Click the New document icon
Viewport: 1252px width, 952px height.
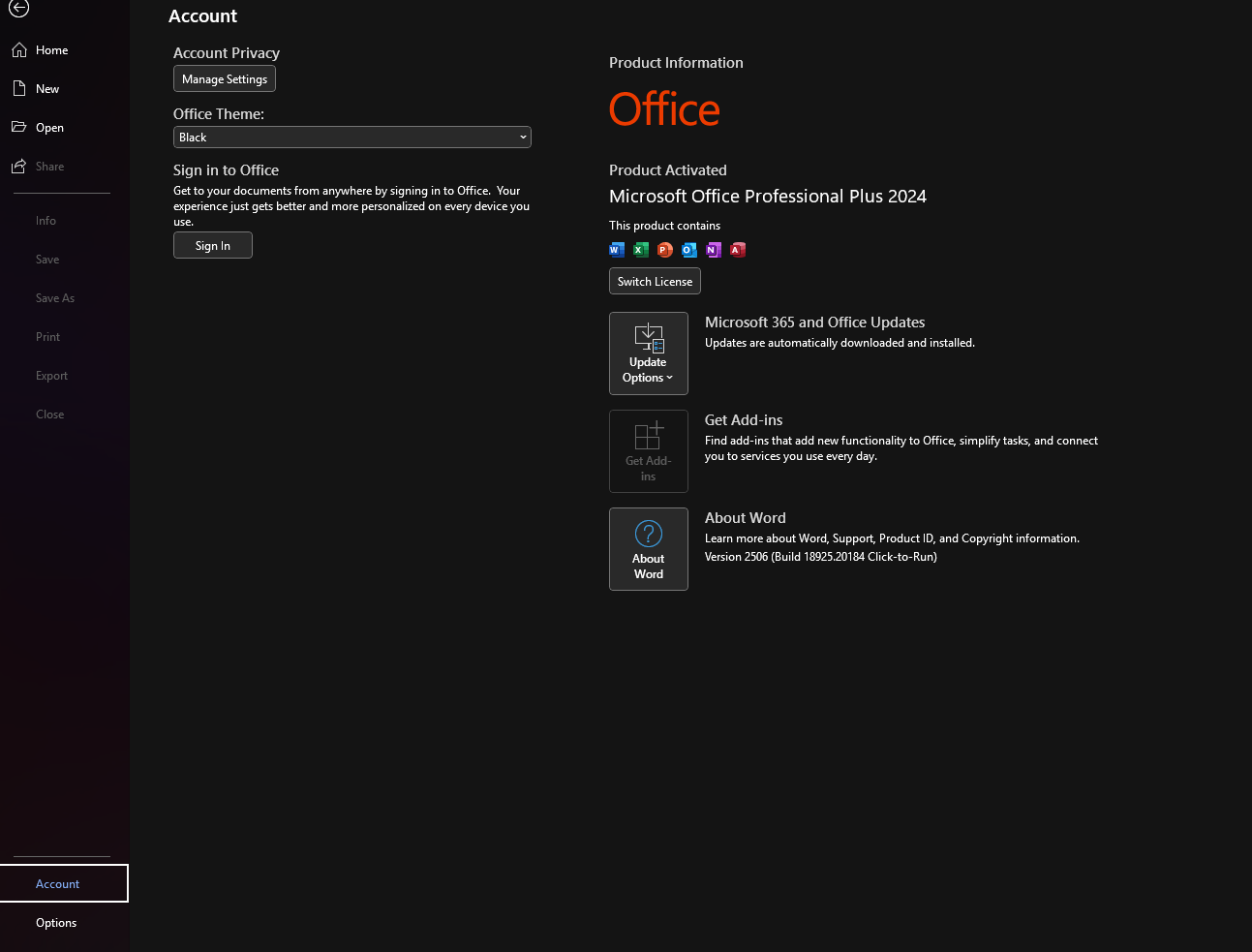point(19,88)
